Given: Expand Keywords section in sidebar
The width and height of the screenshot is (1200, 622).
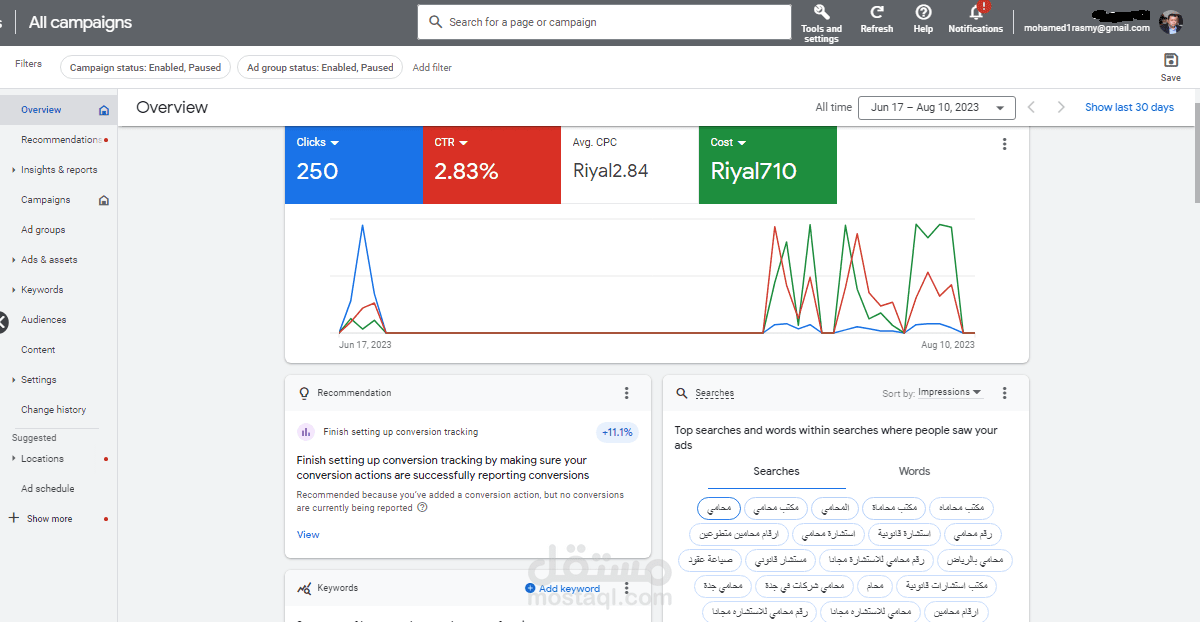Looking at the screenshot, I should 14,290.
